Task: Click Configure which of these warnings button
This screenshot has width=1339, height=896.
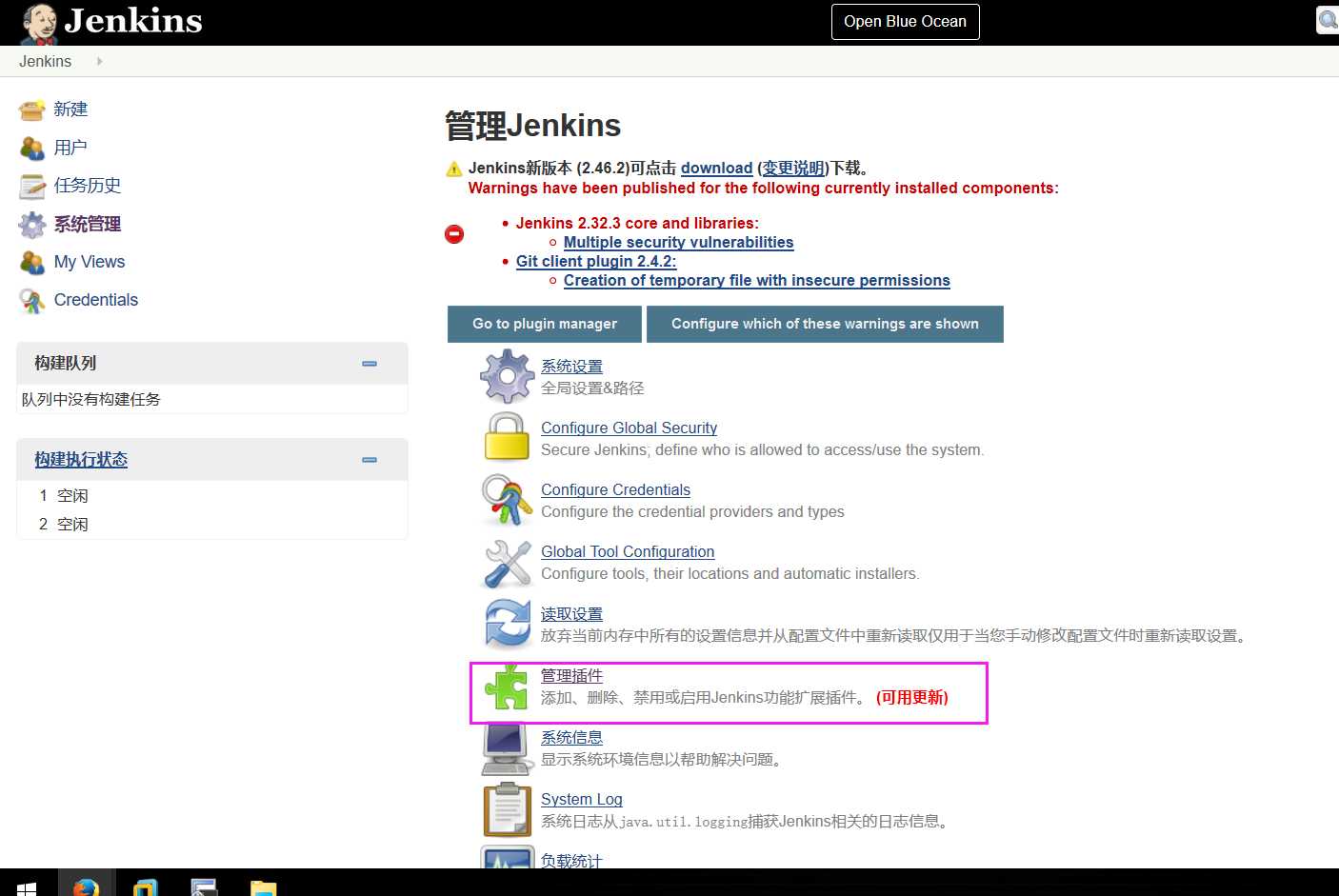Action: [825, 324]
